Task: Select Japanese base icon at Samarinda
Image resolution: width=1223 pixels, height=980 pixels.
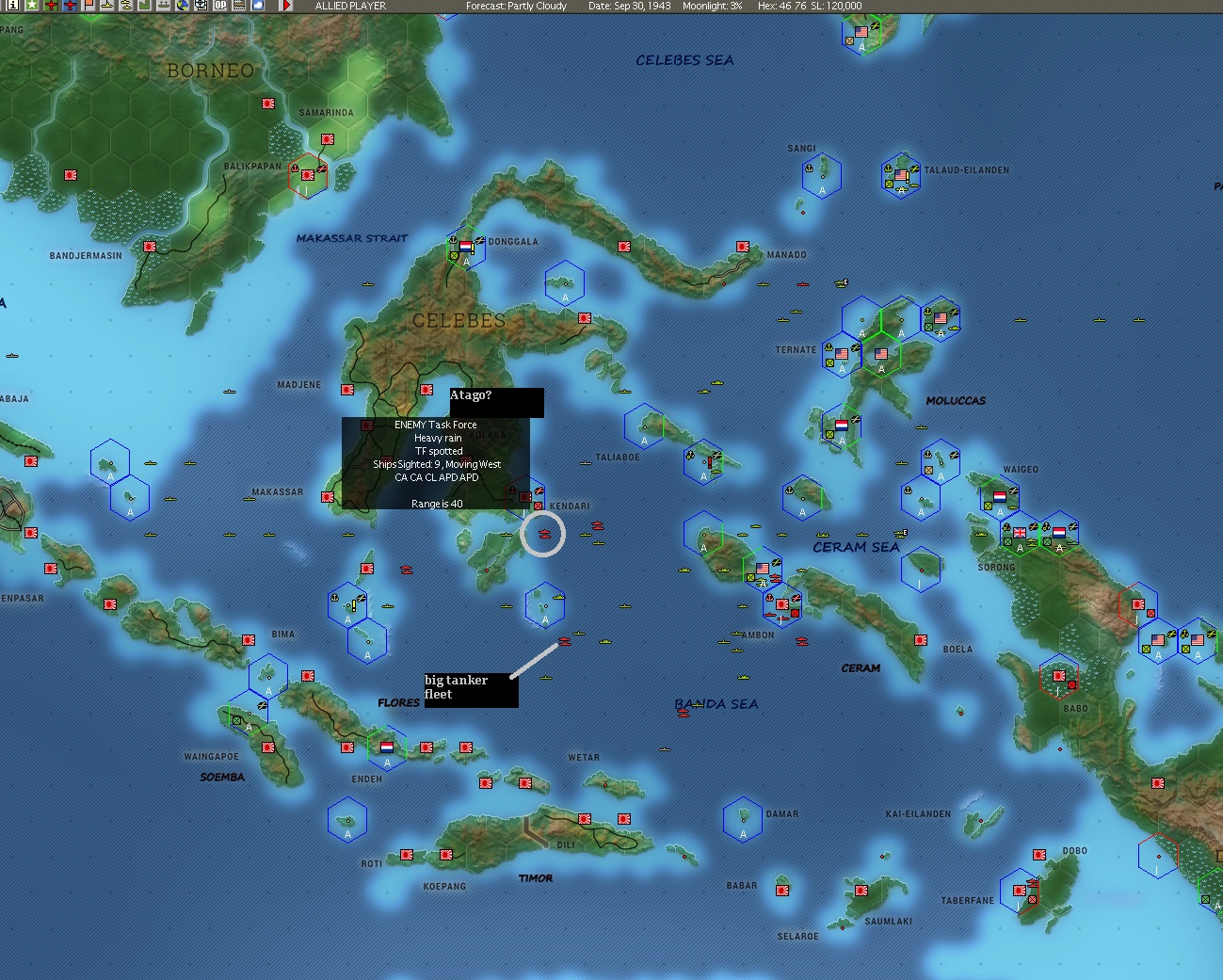Action: point(328,139)
